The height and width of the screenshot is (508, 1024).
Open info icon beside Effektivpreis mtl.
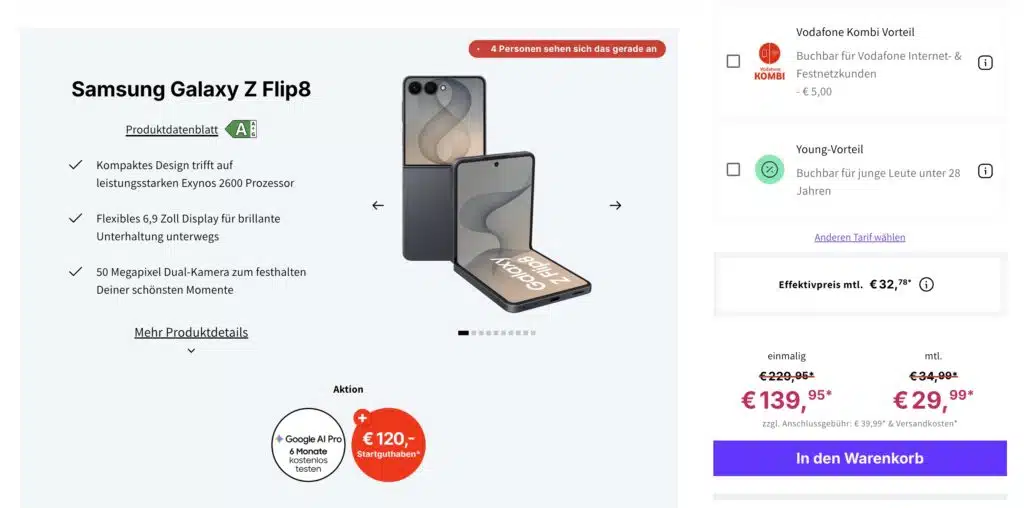pos(926,285)
